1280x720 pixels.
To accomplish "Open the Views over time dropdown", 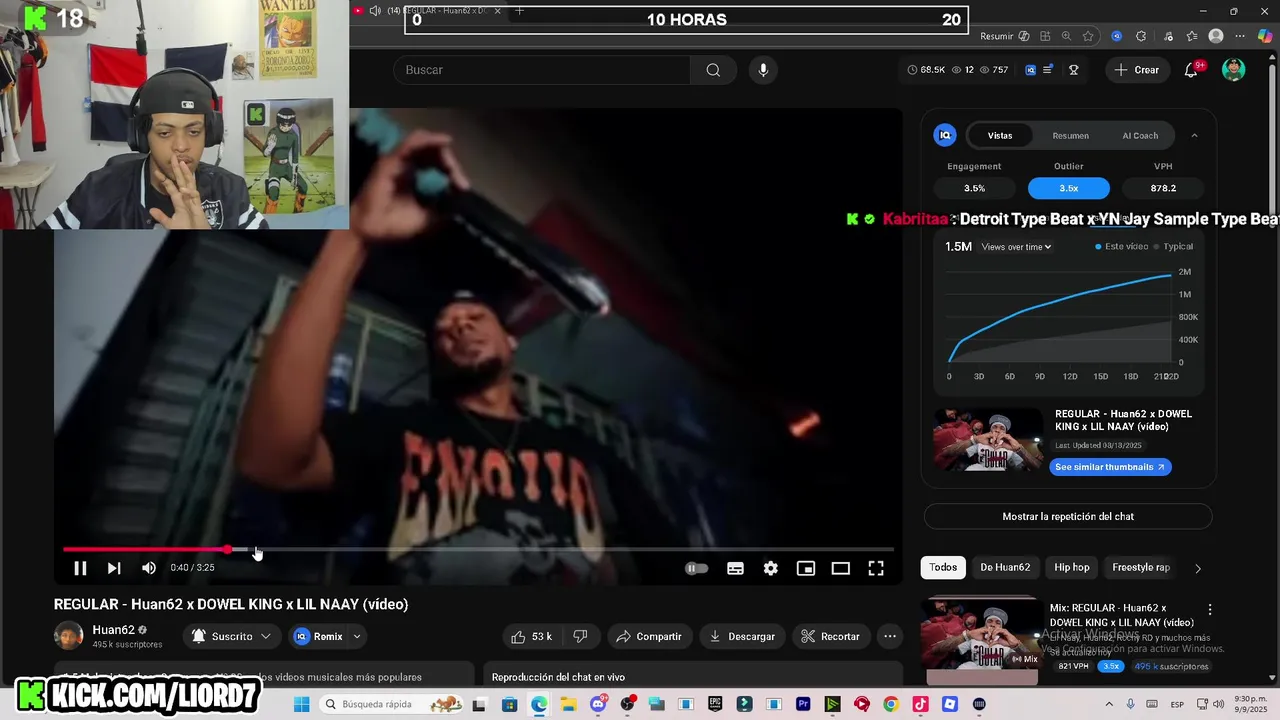I will [x=1016, y=247].
